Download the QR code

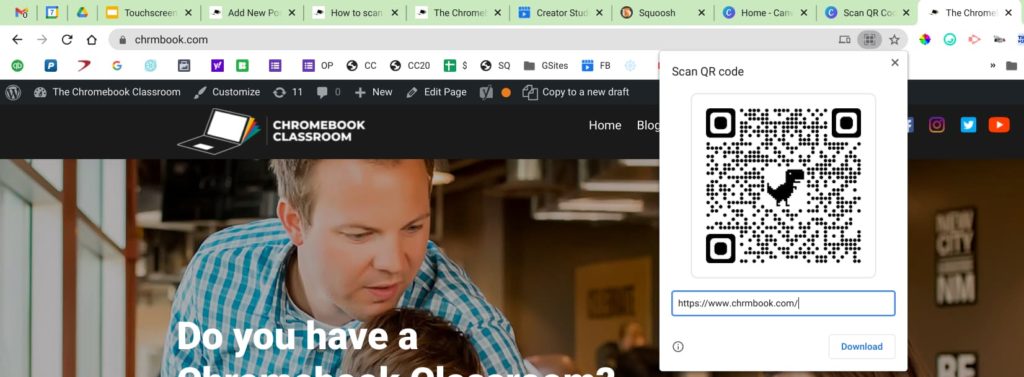pyautogui.click(x=861, y=346)
